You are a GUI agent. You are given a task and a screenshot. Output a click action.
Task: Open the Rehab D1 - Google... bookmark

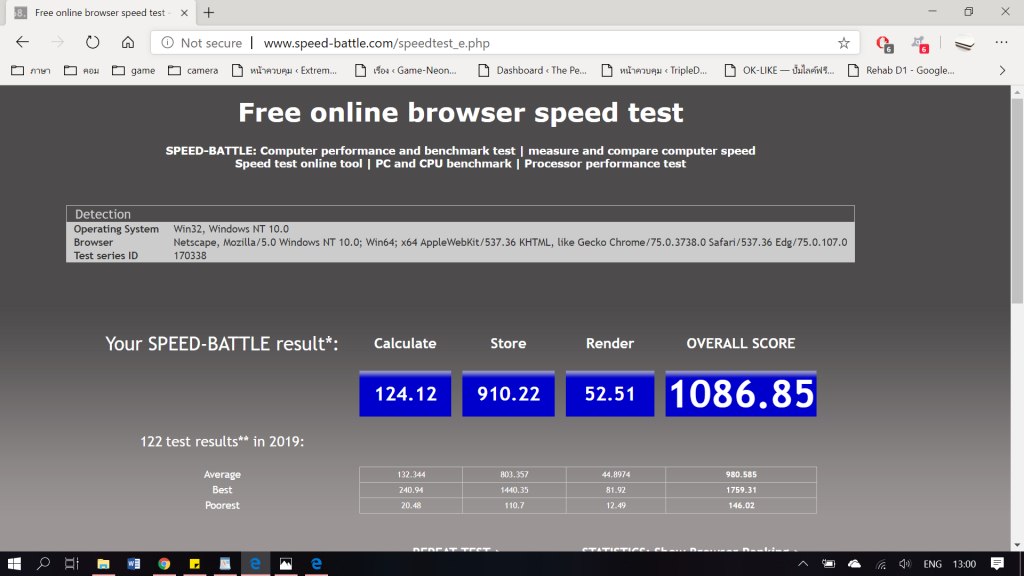pos(901,71)
